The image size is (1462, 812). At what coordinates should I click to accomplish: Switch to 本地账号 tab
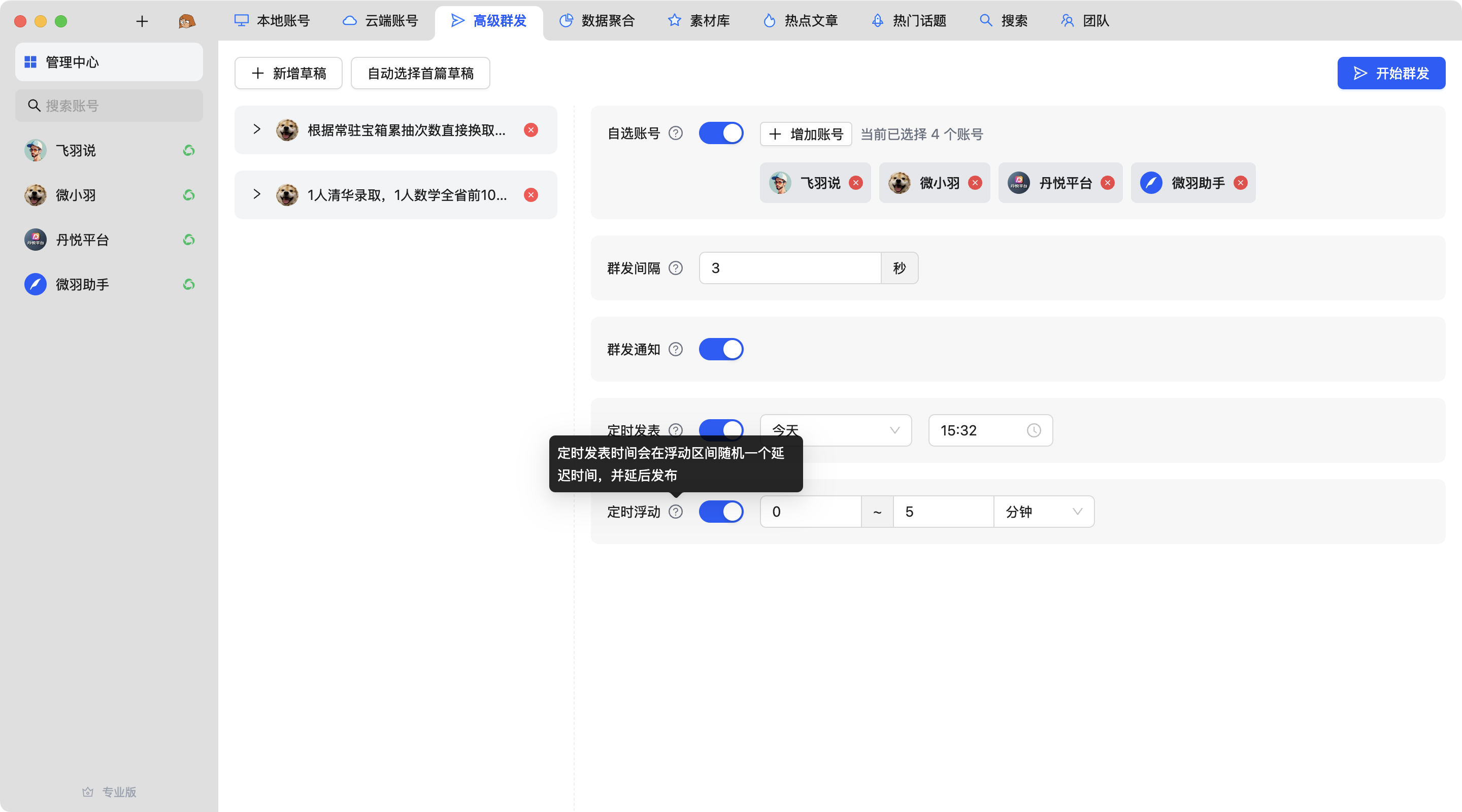pyautogui.click(x=273, y=21)
